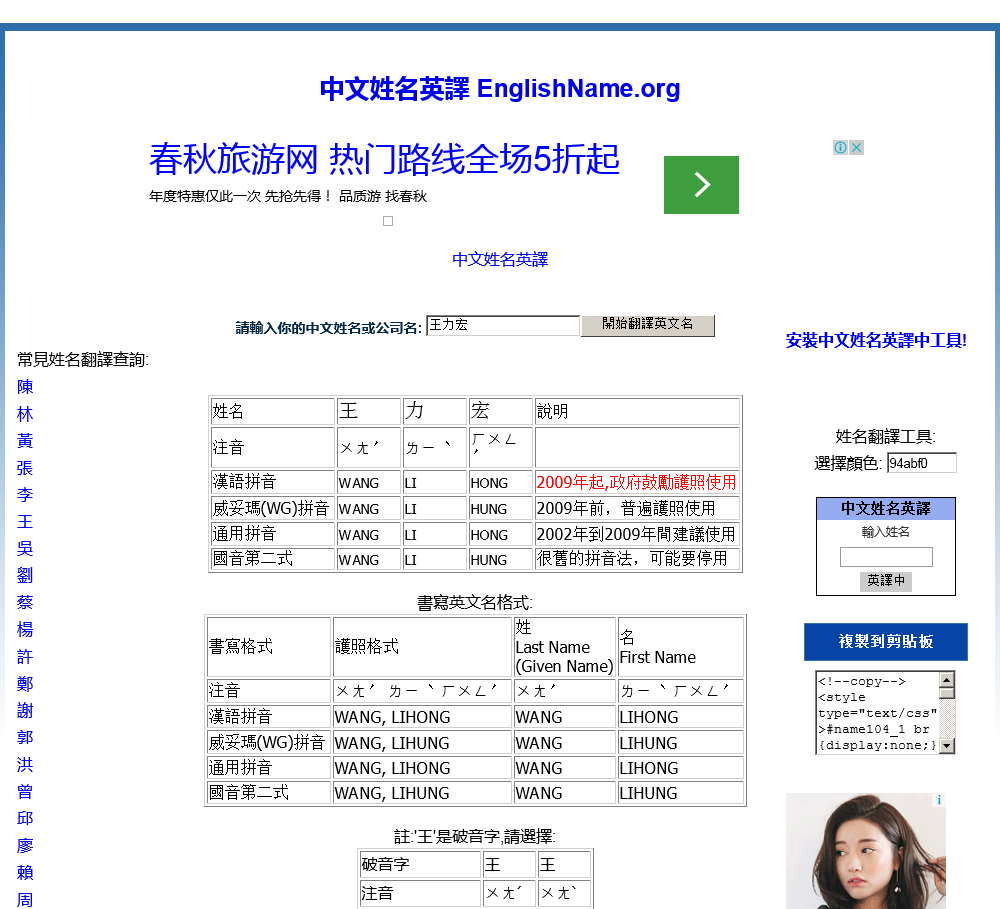The width and height of the screenshot is (1000, 909).
Task: Open surname link 曾
Action: pyautogui.click(x=25, y=791)
